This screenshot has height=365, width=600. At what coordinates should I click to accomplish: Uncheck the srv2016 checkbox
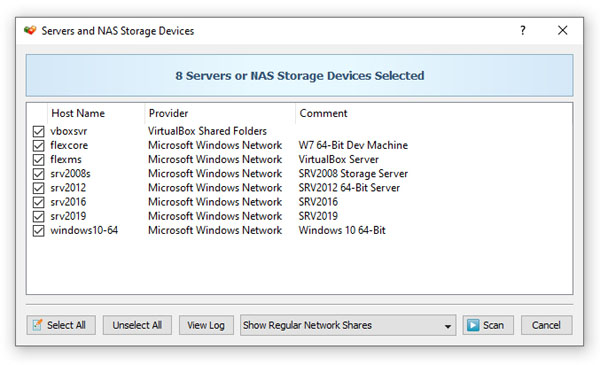tap(38, 202)
